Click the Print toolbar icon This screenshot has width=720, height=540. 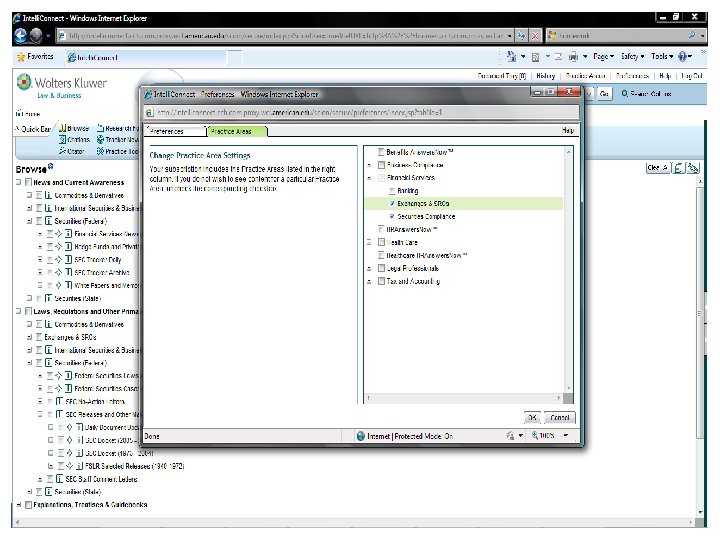point(574,57)
